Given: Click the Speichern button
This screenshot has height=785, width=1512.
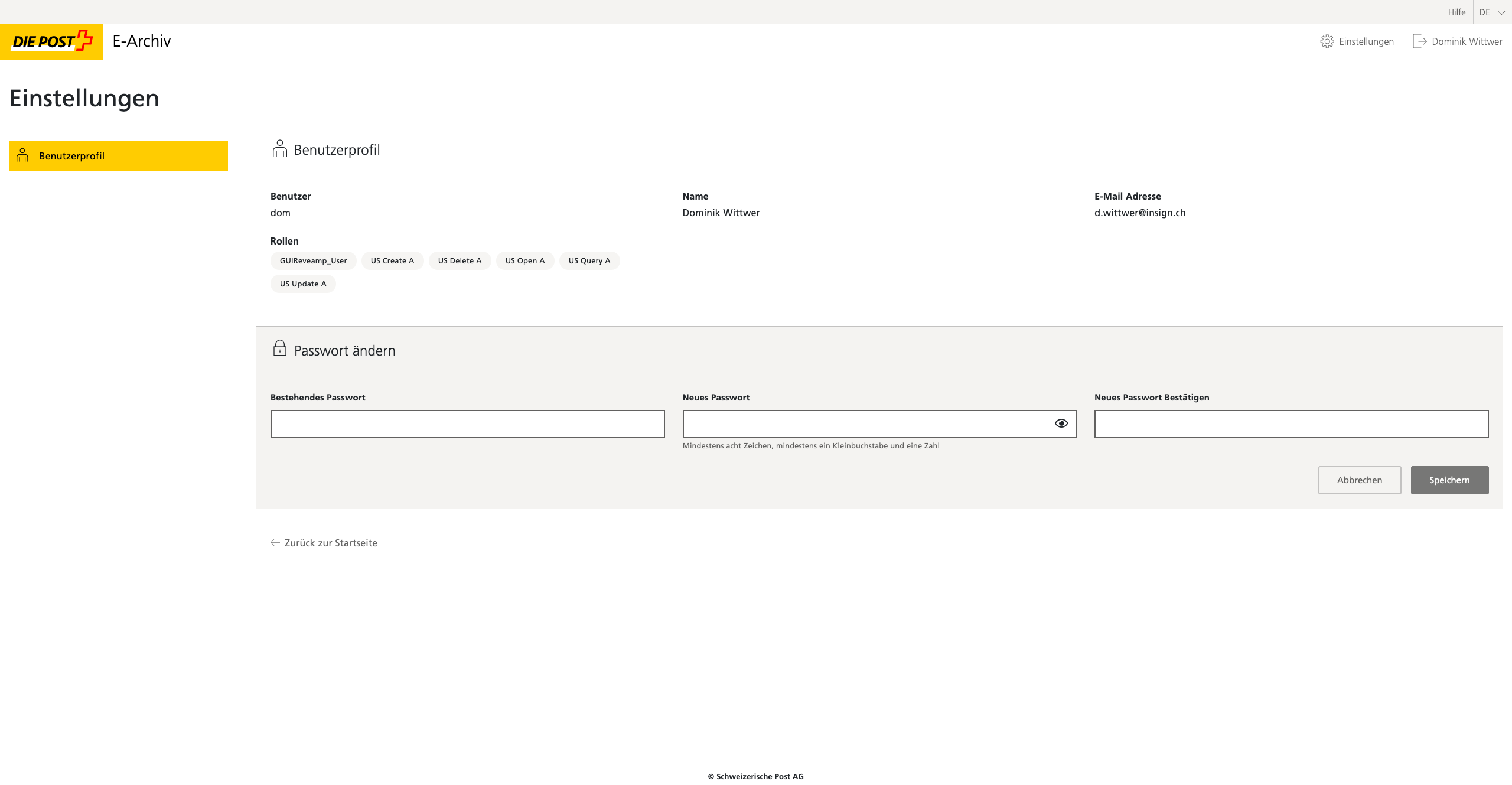Looking at the screenshot, I should click(1449, 480).
